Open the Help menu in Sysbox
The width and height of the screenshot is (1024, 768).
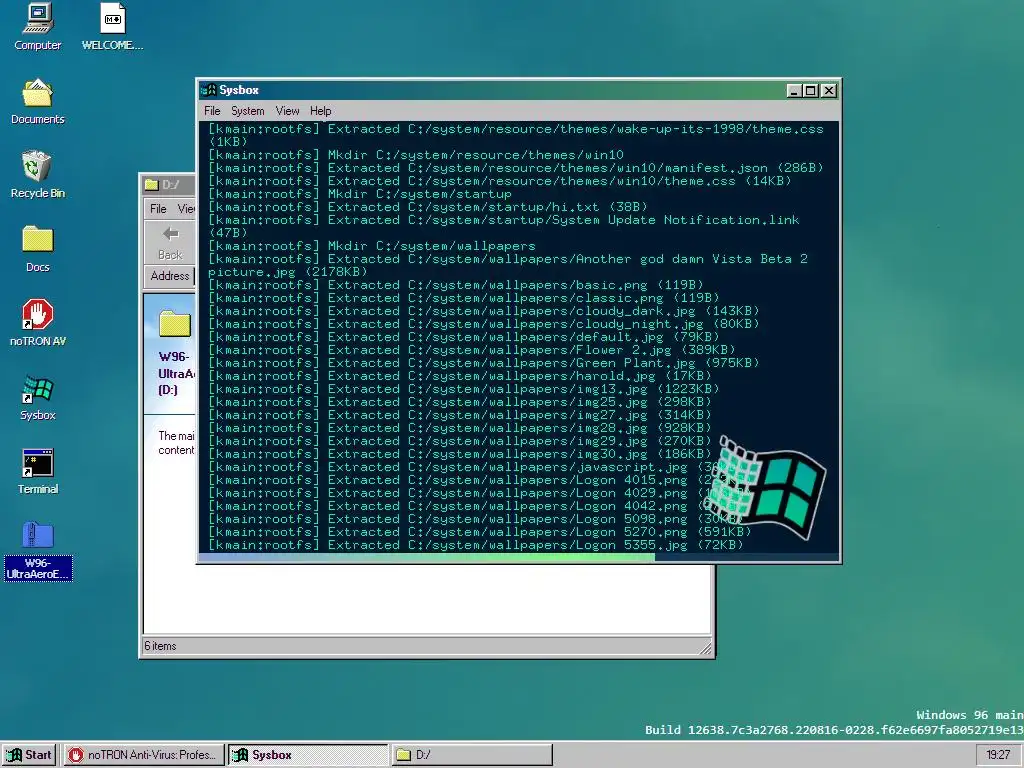(320, 111)
